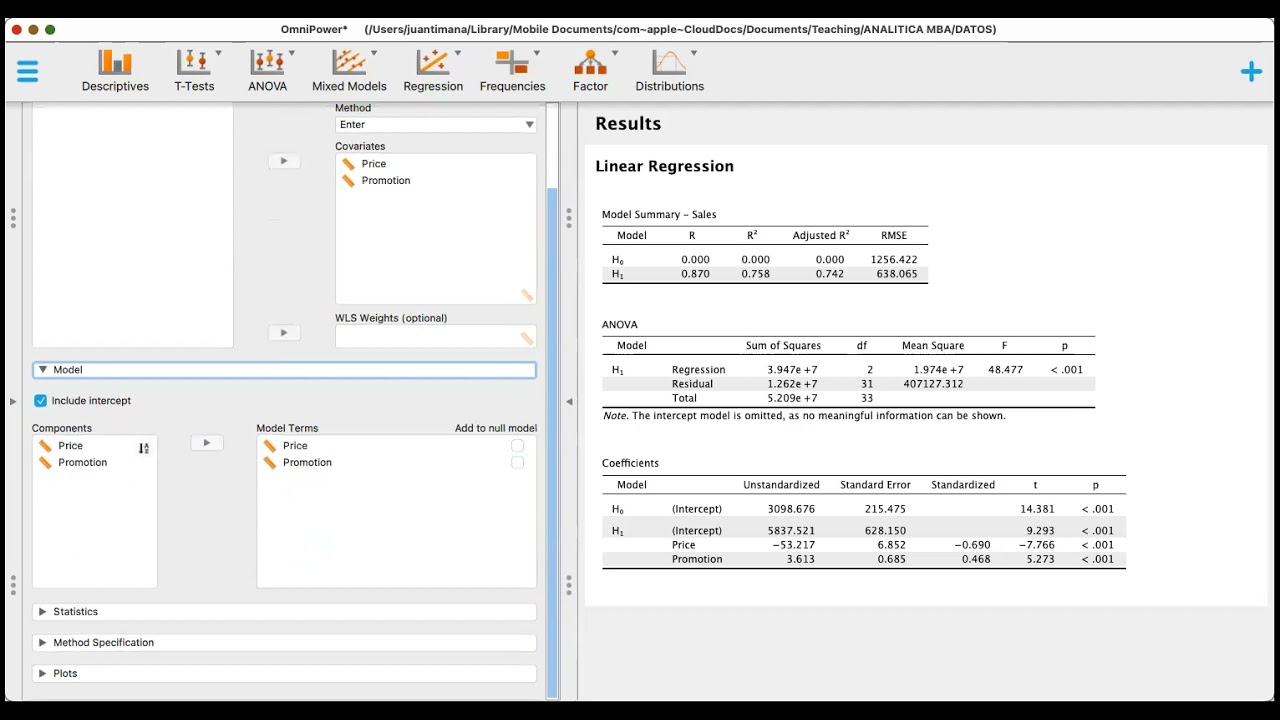Click the WLS Weights input box
The height and width of the screenshot is (720, 1280).
pyautogui.click(x=436, y=337)
